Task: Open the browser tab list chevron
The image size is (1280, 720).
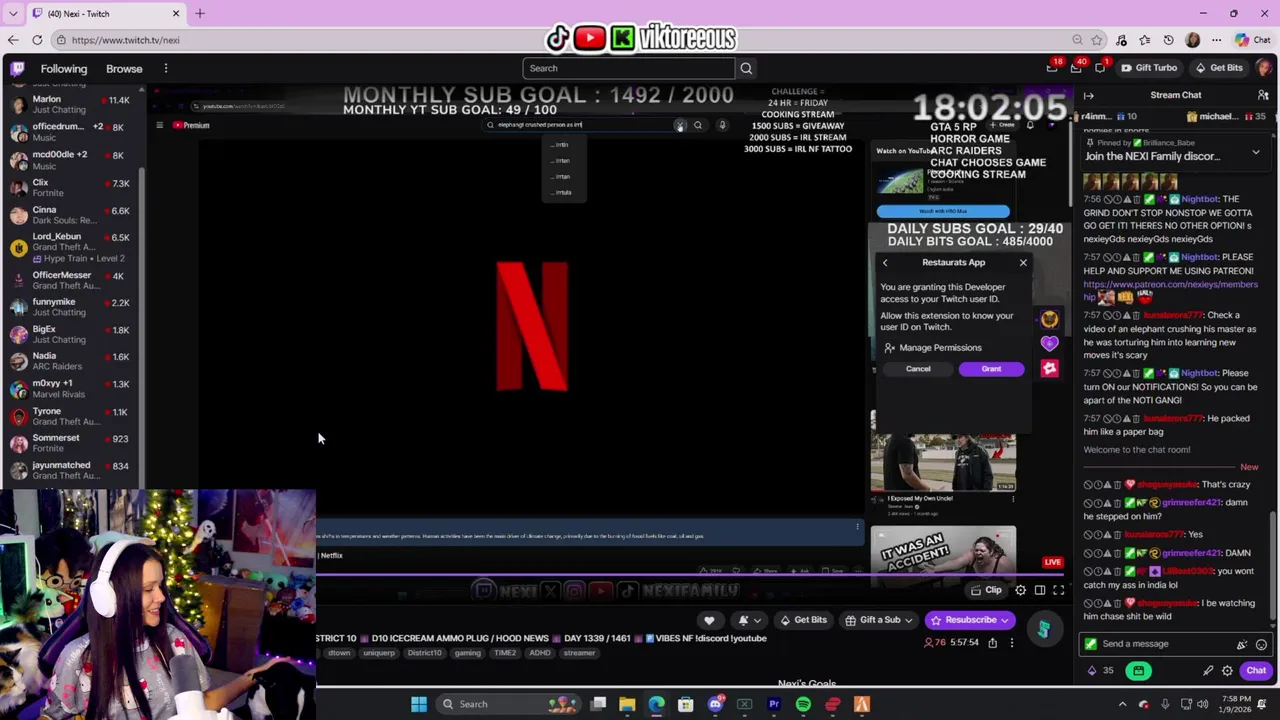Action: [12, 13]
